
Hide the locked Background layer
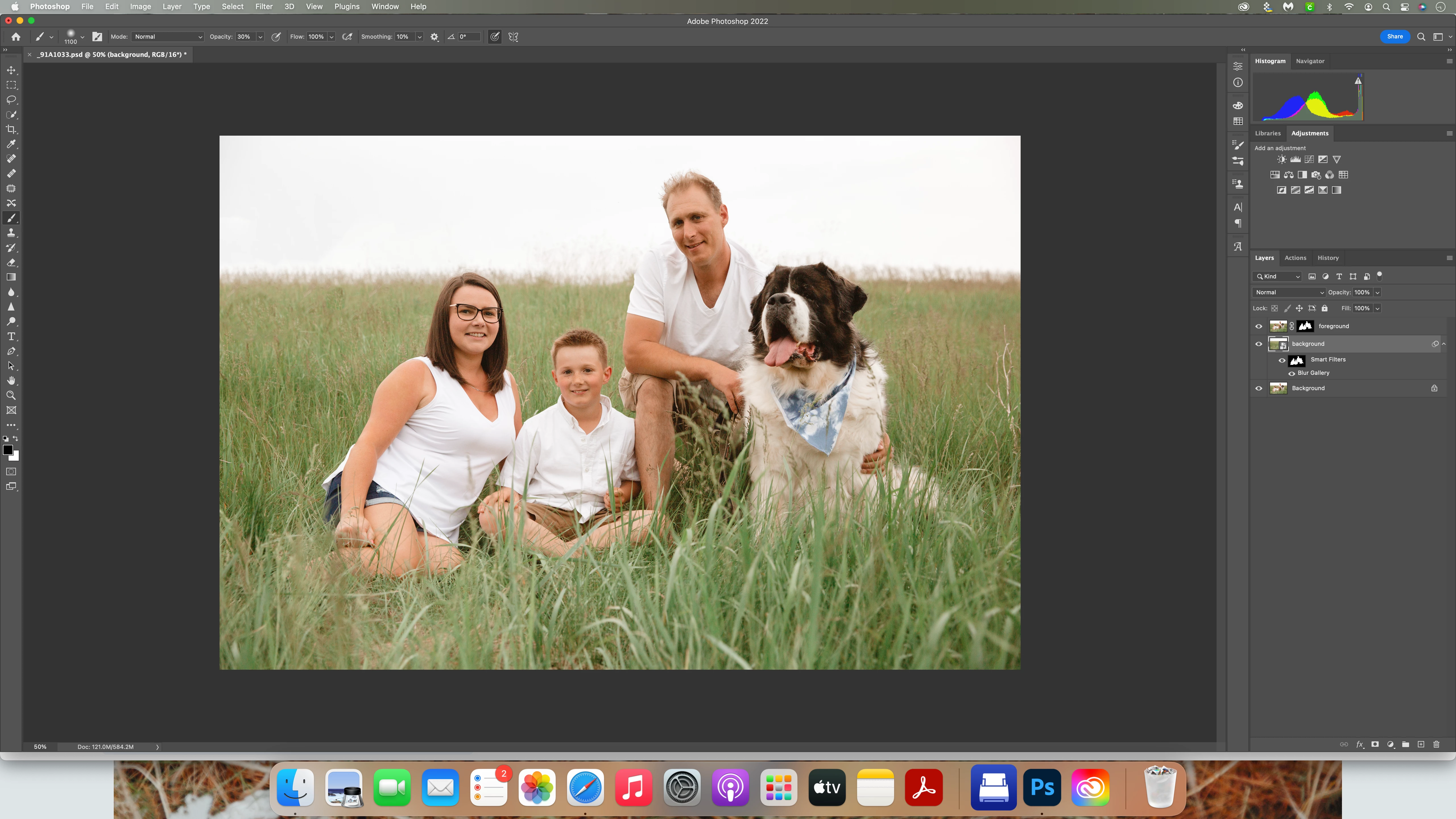click(x=1259, y=388)
